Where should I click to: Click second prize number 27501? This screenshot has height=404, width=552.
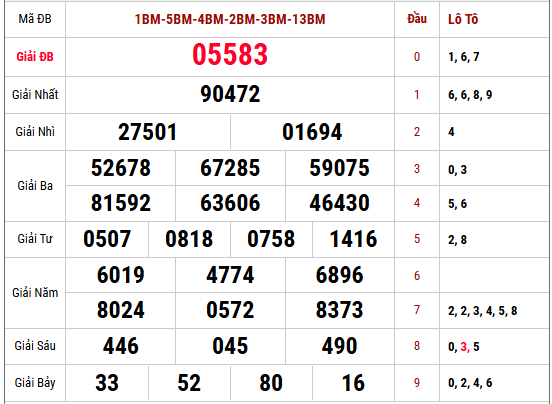tap(148, 132)
